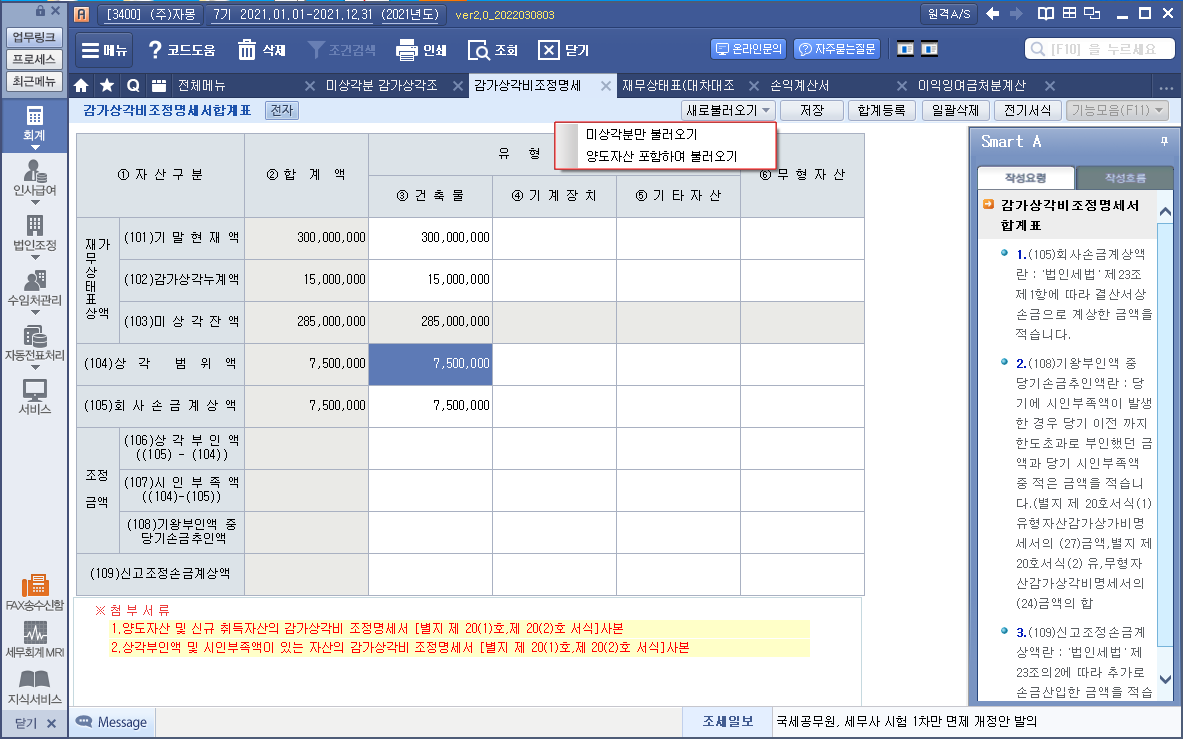Click the right panel layout icon
Viewport: 1183px width, 739px height.
click(x=930, y=49)
